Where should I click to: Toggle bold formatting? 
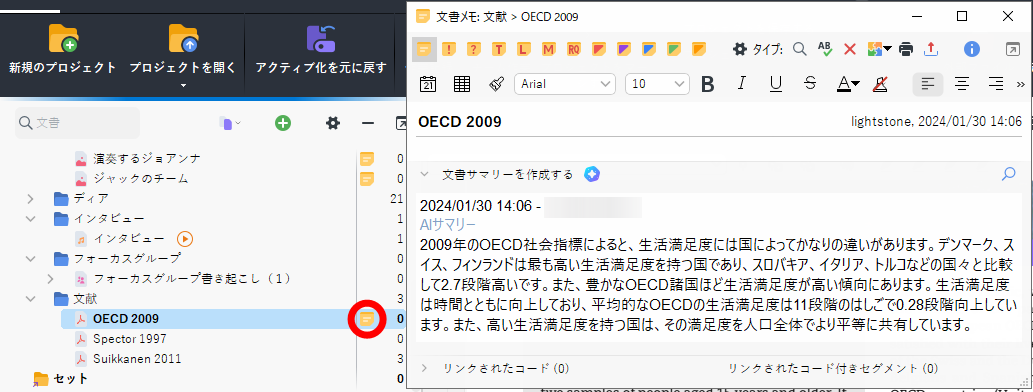(708, 84)
